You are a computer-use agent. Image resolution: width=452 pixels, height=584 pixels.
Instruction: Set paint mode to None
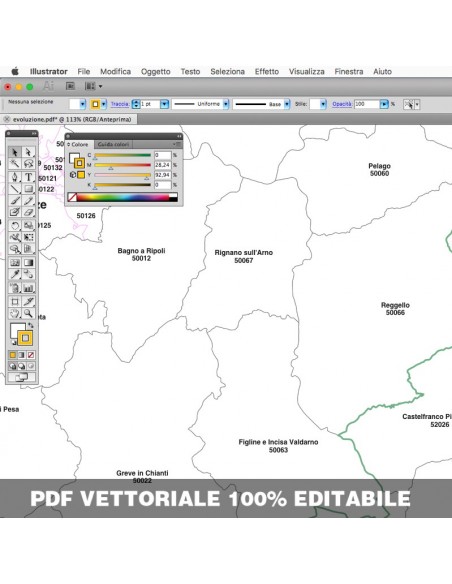click(x=31, y=355)
